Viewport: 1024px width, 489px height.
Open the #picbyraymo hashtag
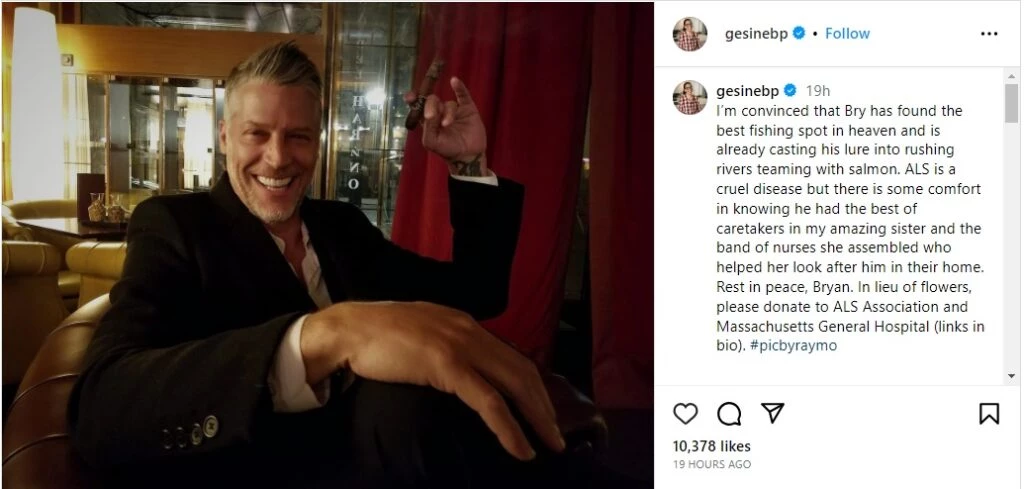(x=793, y=345)
